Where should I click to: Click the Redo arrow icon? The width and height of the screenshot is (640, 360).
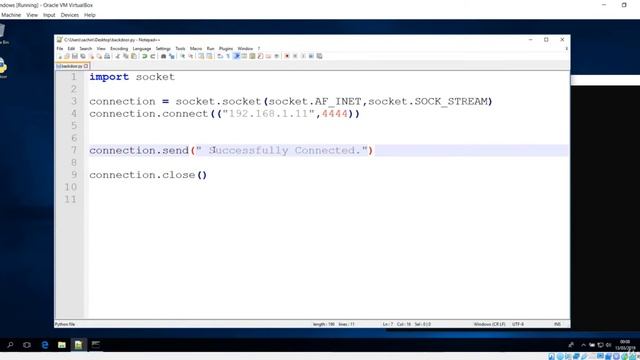tap(153, 56)
